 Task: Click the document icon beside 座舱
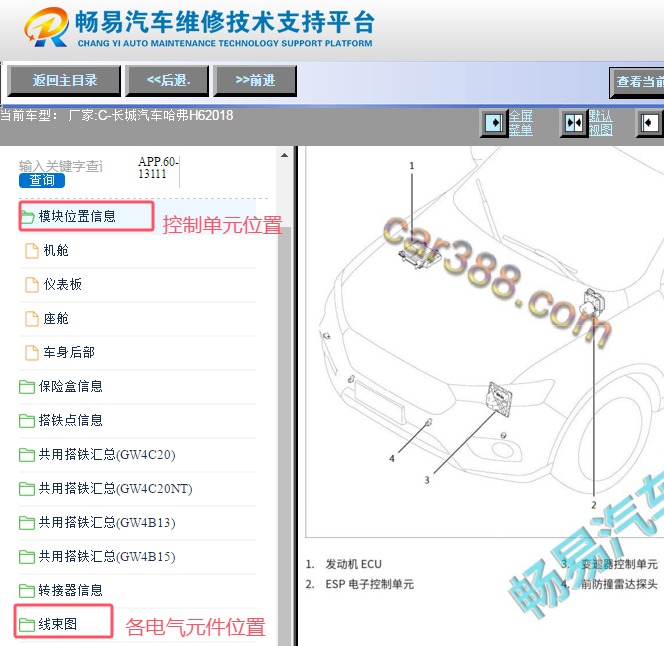(32, 319)
